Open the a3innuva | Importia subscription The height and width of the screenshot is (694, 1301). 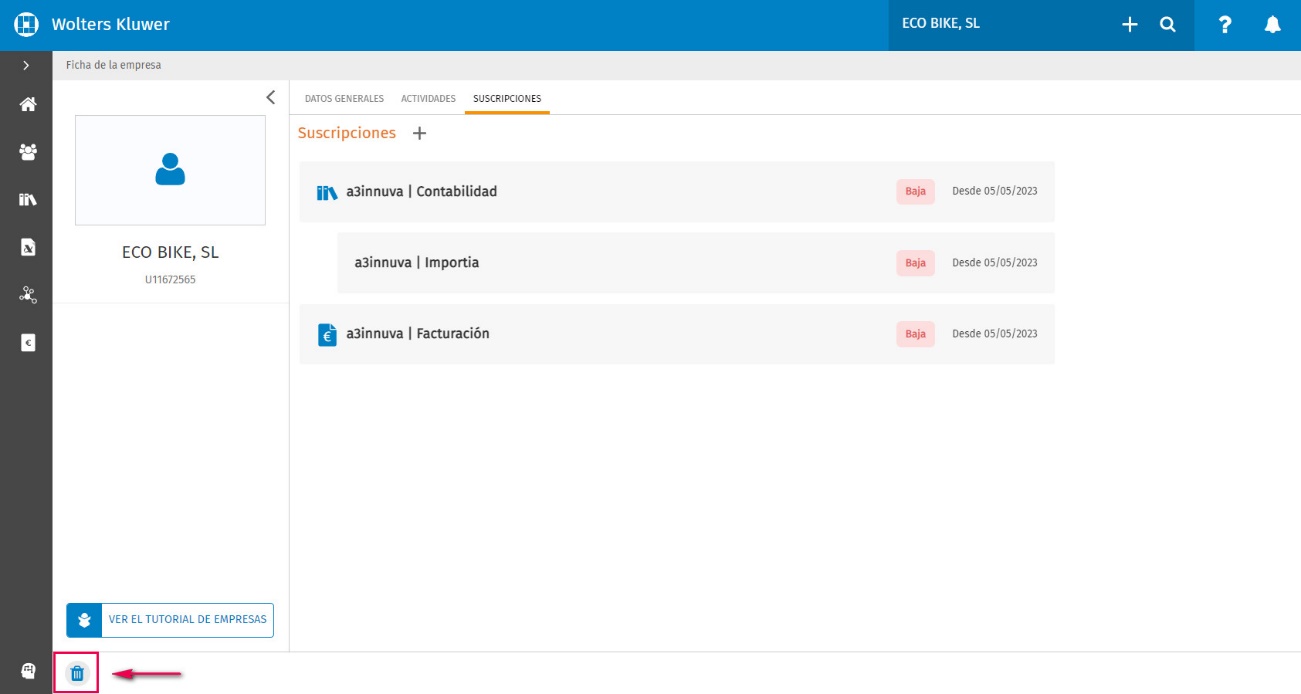coord(696,263)
